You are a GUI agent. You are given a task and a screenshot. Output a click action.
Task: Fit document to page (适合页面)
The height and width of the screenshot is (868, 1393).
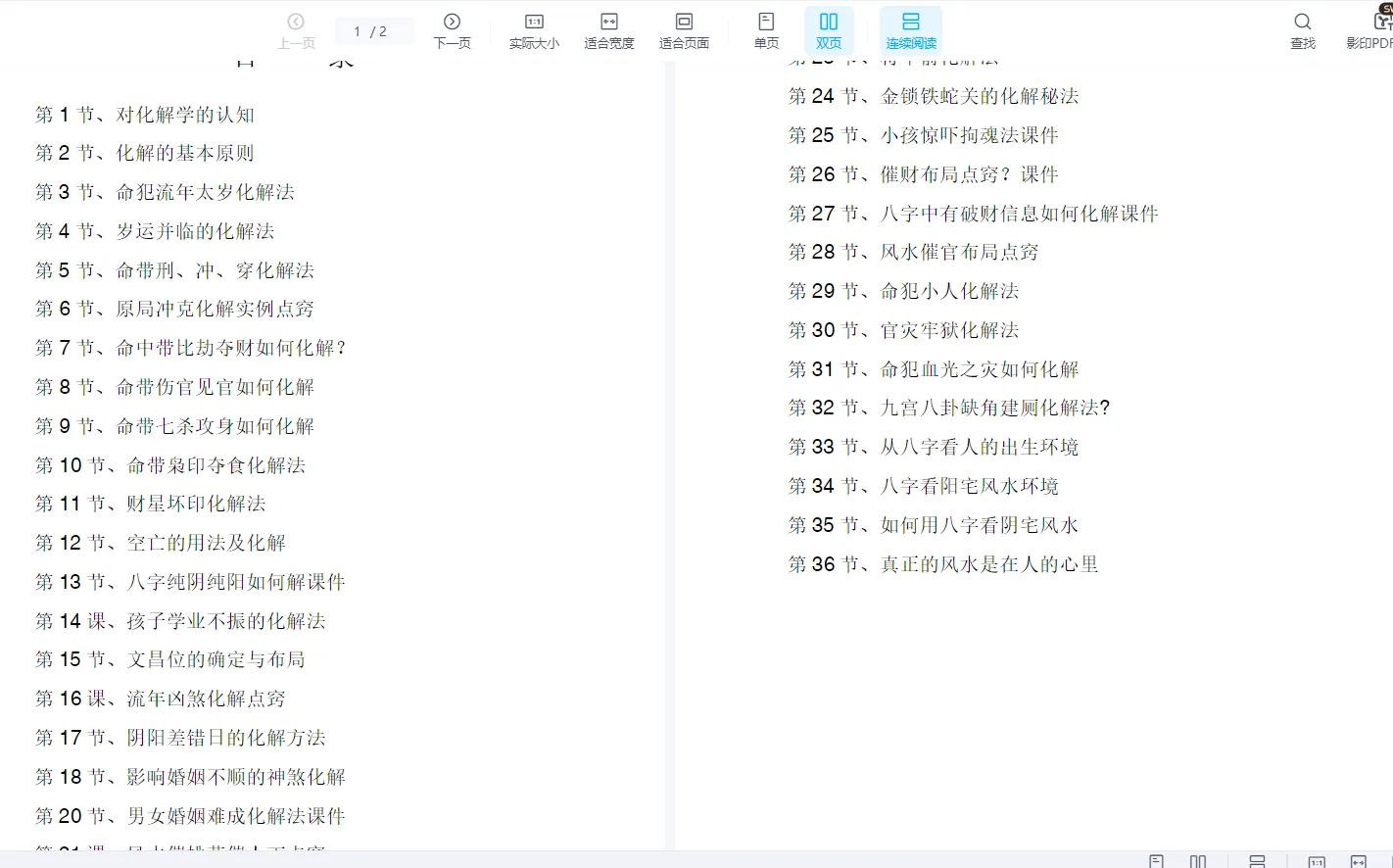684,31
